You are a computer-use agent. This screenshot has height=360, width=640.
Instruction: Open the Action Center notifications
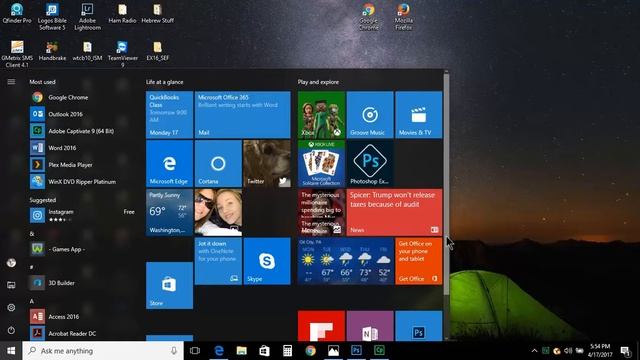625,351
